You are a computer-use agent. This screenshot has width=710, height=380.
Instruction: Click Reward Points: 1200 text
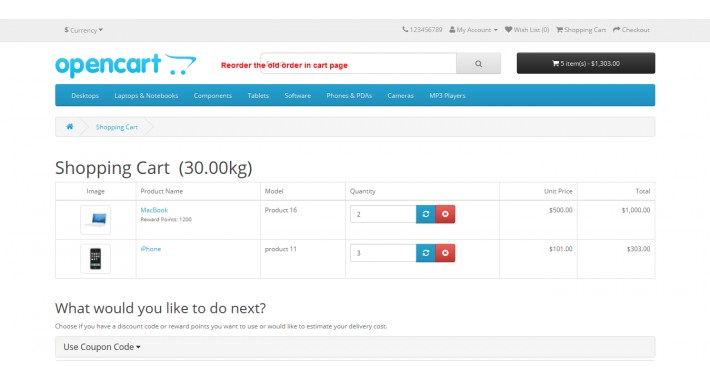pos(166,220)
